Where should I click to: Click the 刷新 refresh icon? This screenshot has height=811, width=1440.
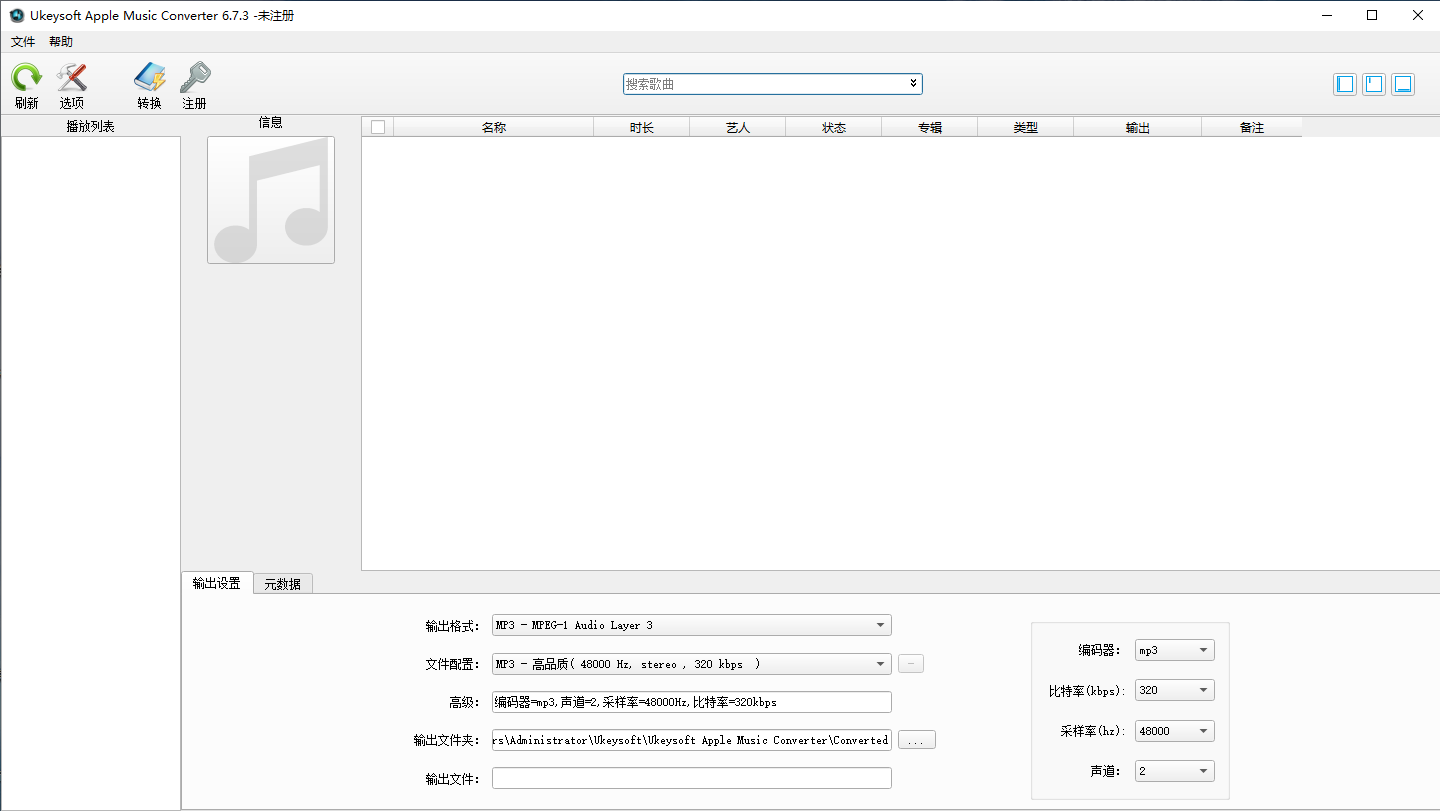tap(26, 79)
